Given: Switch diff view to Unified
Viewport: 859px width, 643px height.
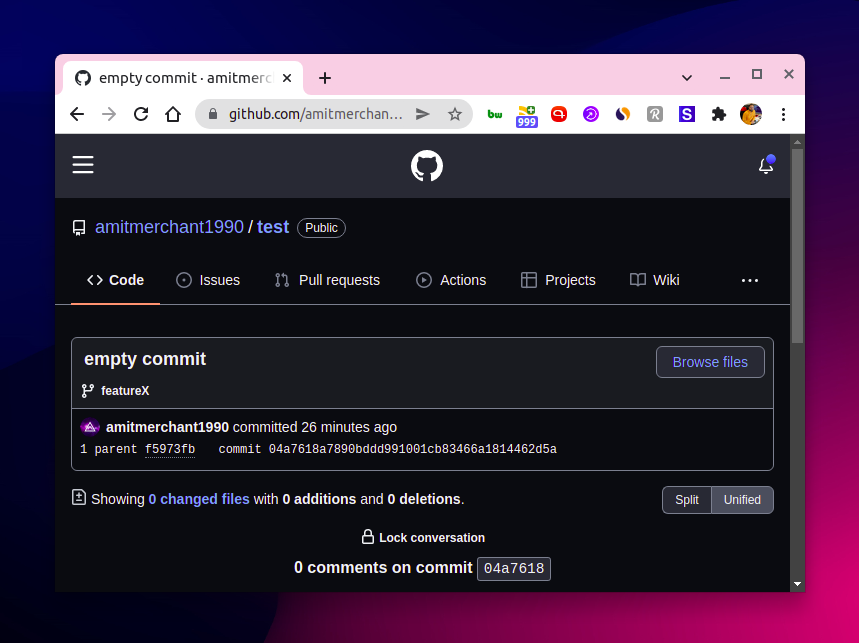Looking at the screenshot, I should tap(742, 500).
